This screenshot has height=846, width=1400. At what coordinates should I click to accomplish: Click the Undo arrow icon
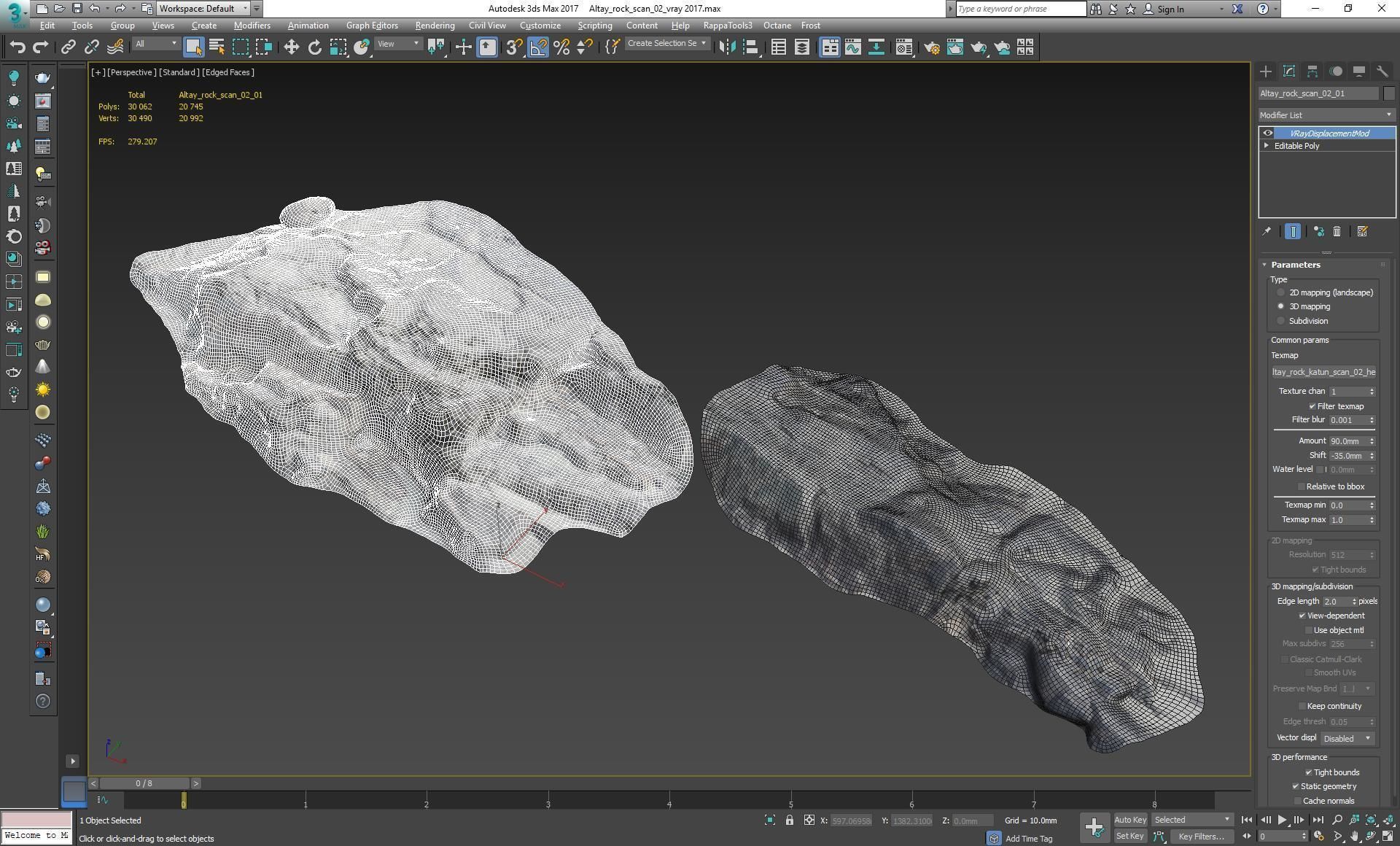tap(17, 47)
